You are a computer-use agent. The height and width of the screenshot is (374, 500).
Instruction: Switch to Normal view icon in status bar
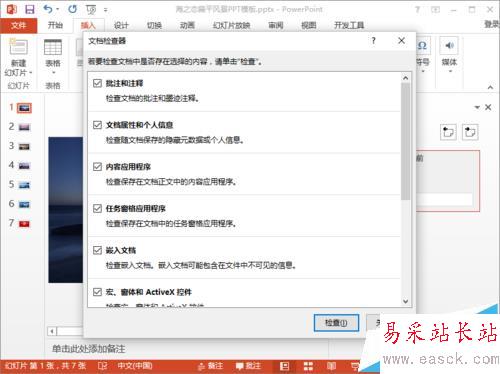coord(284,366)
